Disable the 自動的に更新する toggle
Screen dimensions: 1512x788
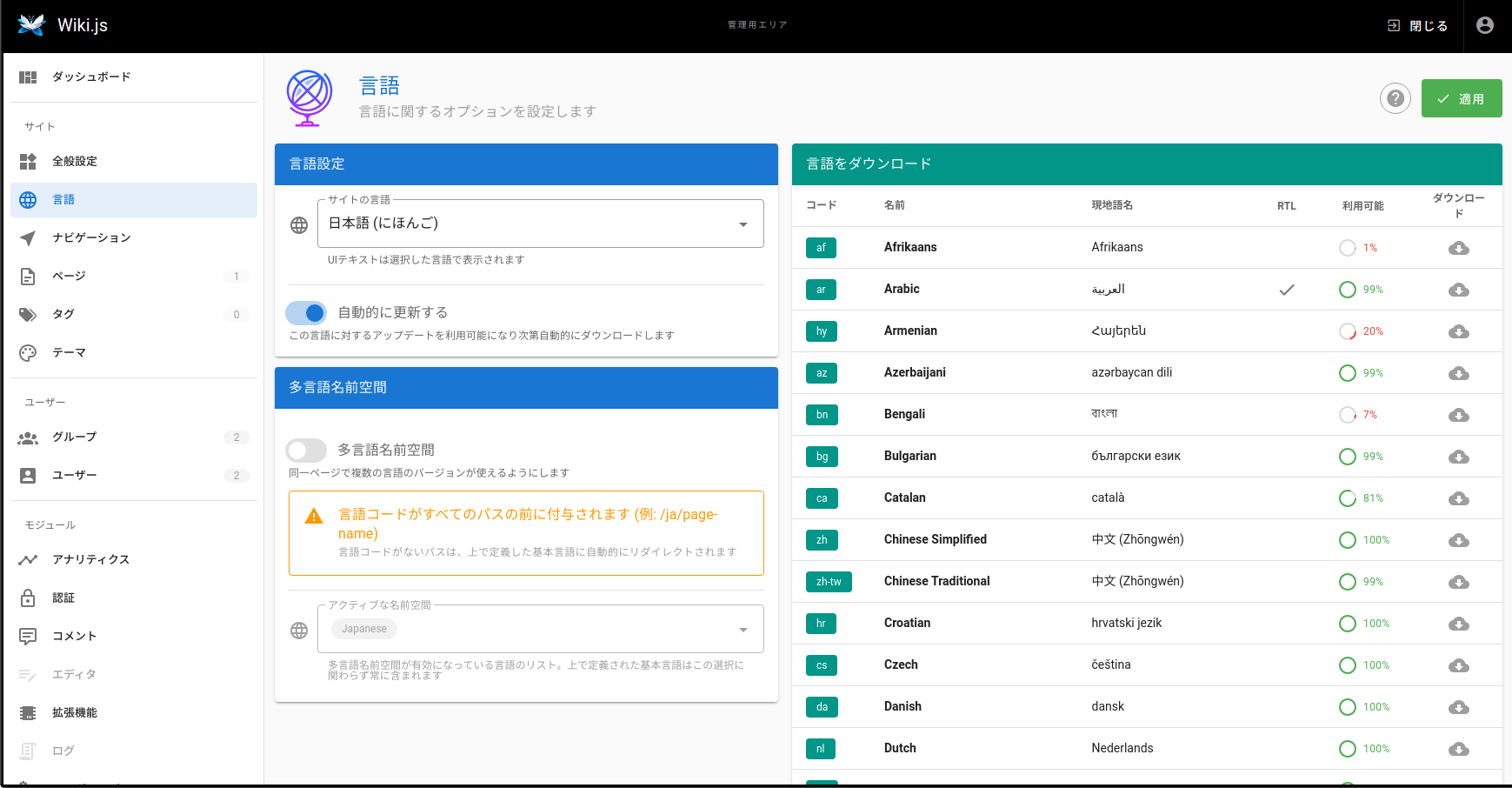(306, 312)
